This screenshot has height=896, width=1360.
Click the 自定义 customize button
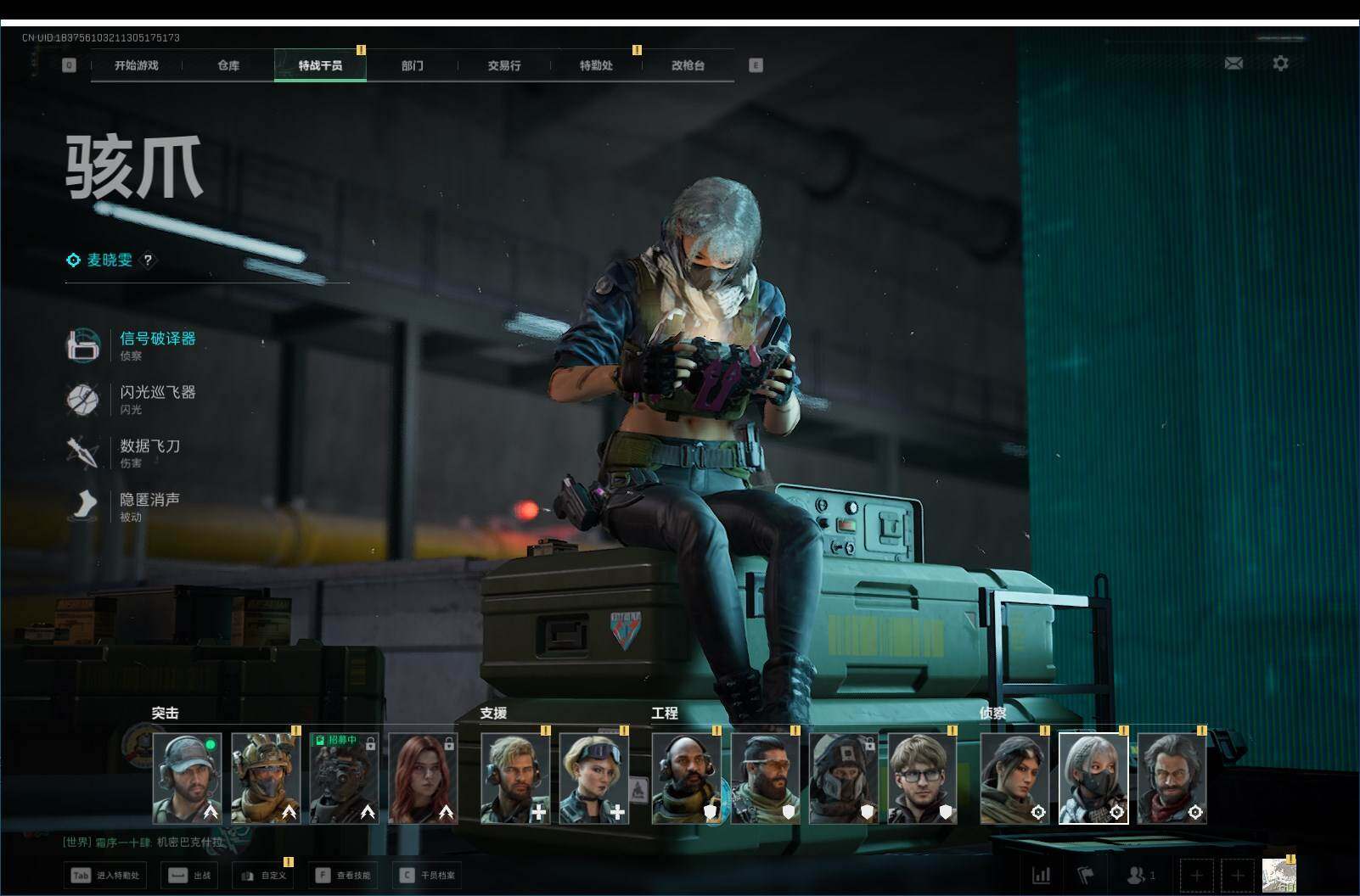click(x=263, y=875)
